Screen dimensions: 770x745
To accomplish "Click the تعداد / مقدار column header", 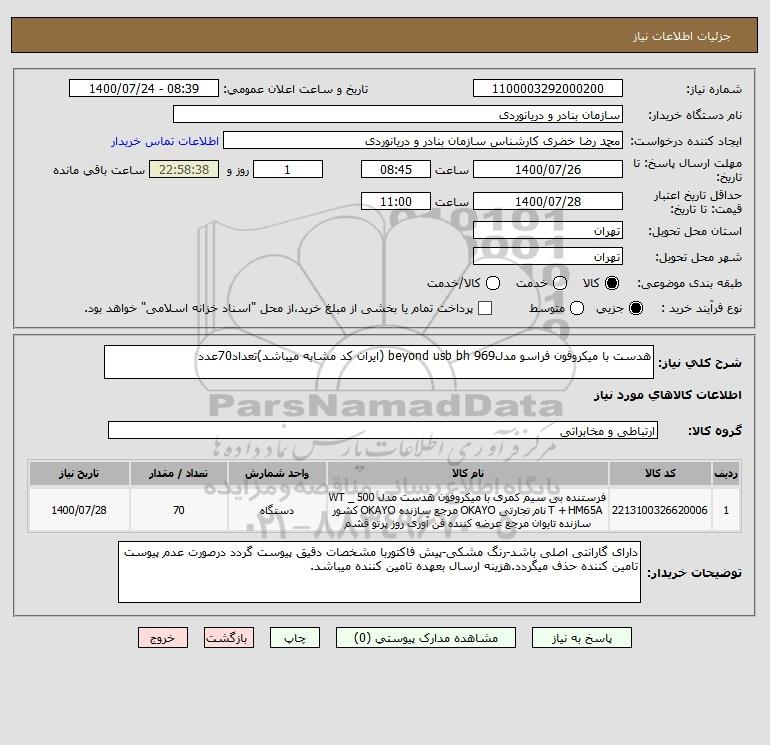I will coord(179,473).
